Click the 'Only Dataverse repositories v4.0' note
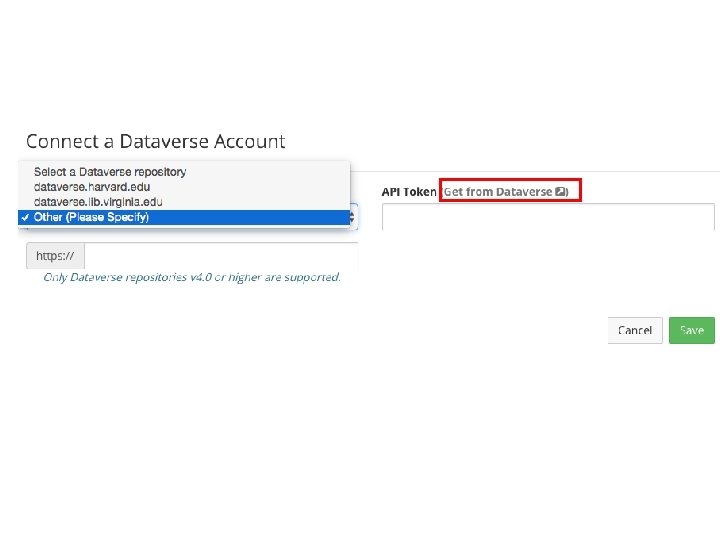 click(x=192, y=277)
